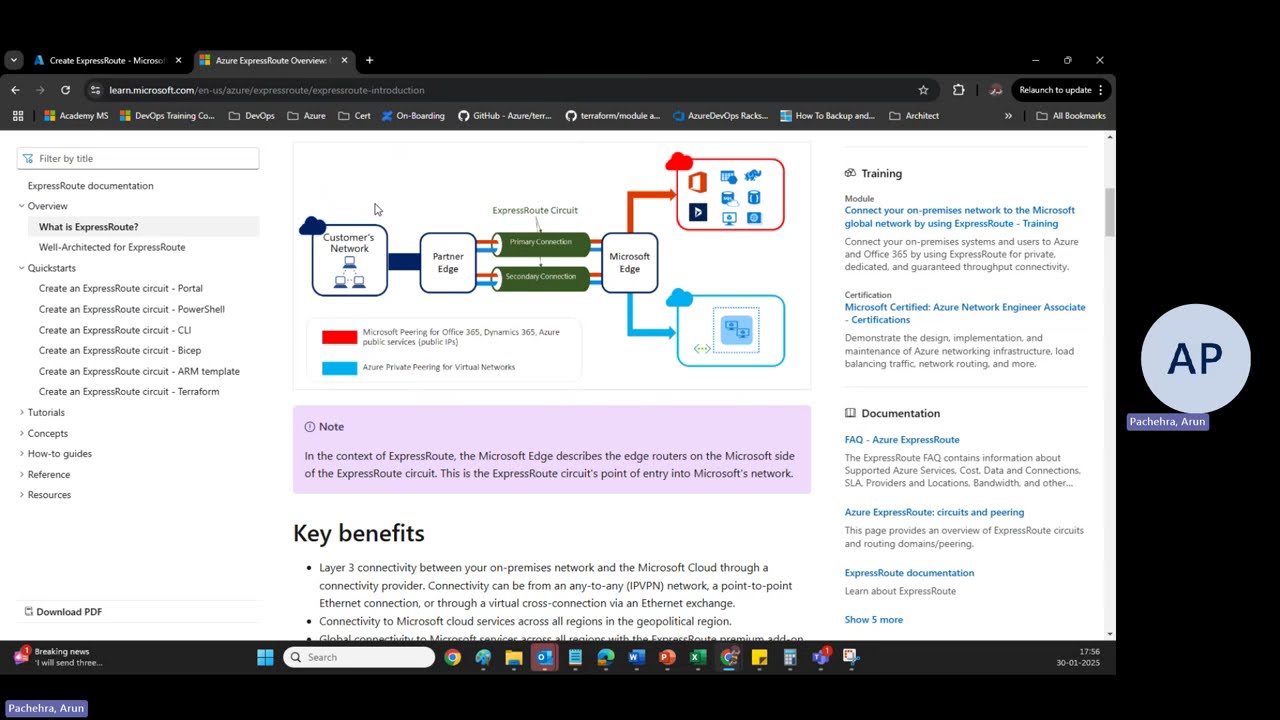Open the Breaking news widget
Viewport: 1280px width, 720px height.
(x=58, y=657)
